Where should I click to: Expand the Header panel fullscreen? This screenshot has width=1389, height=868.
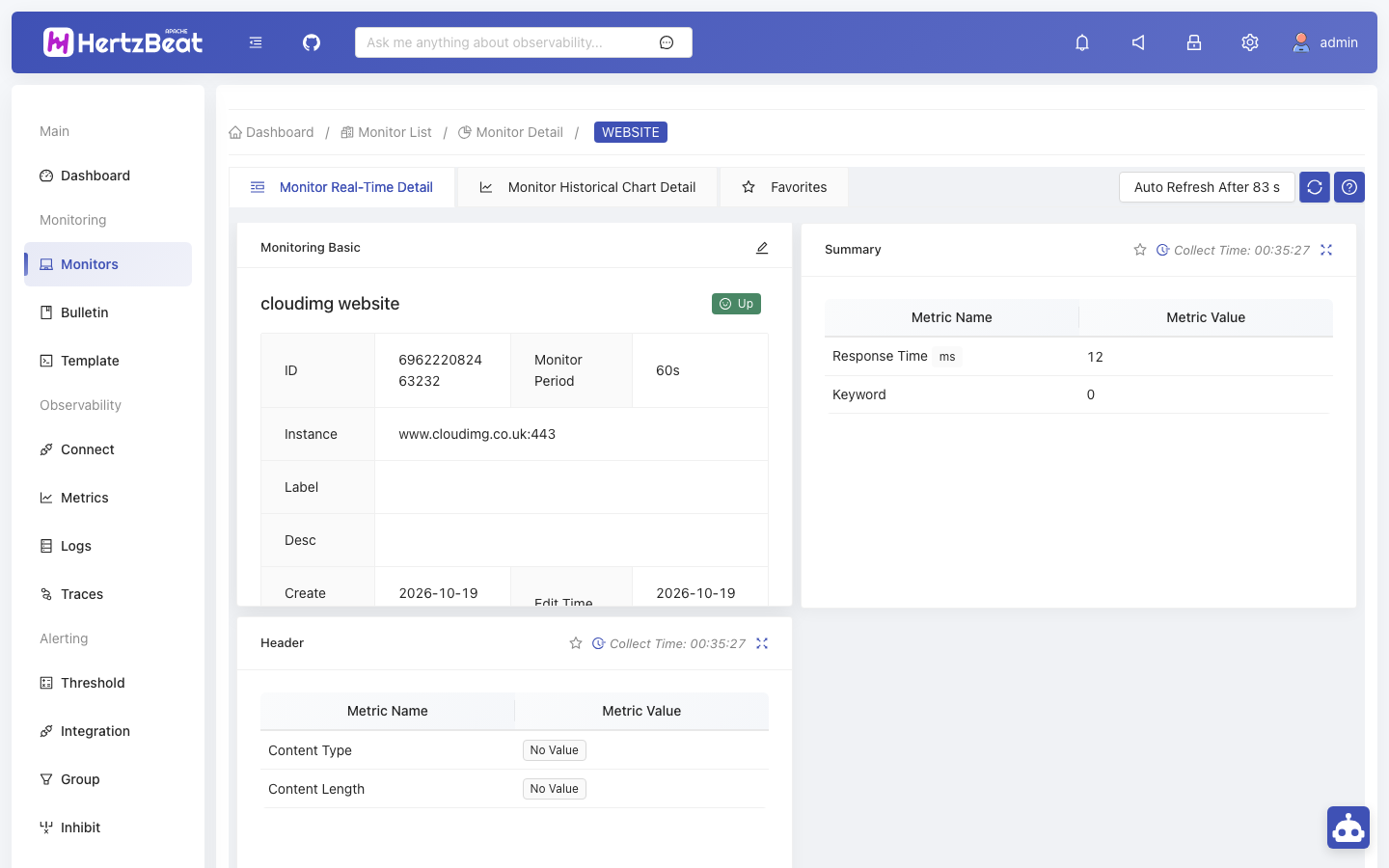click(x=762, y=643)
